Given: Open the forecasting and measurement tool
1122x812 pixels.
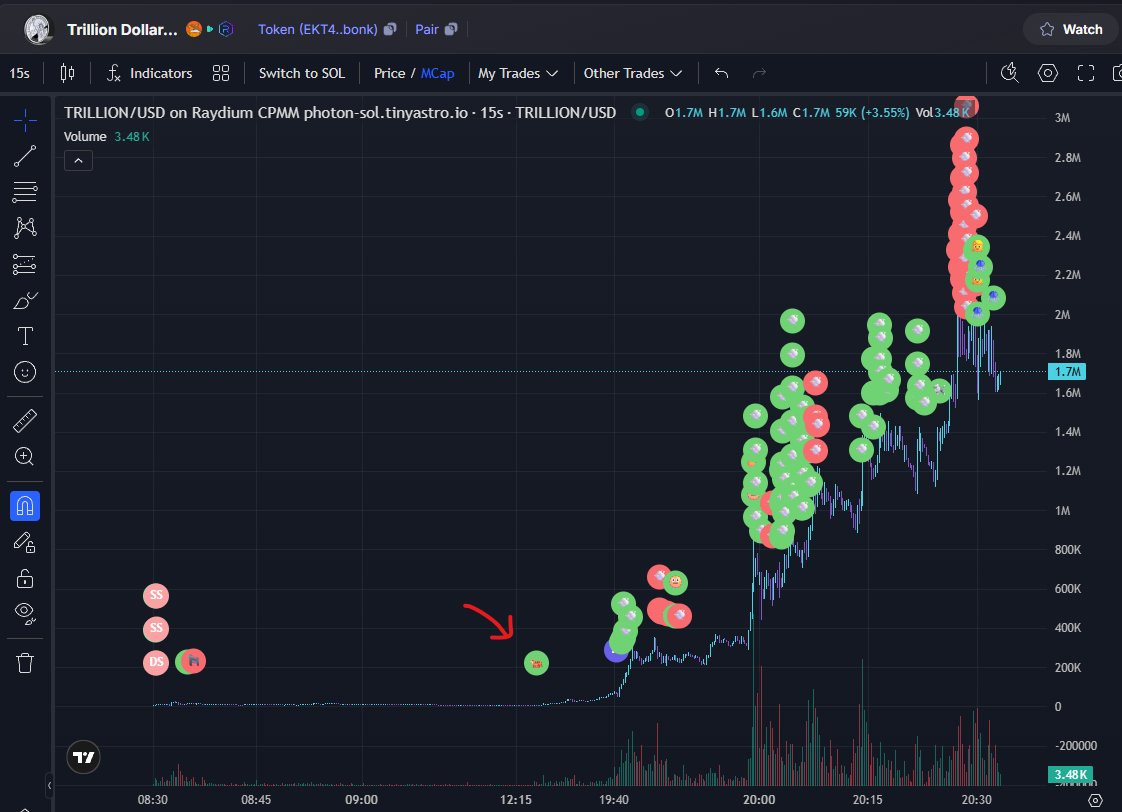Looking at the screenshot, I should coord(25,264).
